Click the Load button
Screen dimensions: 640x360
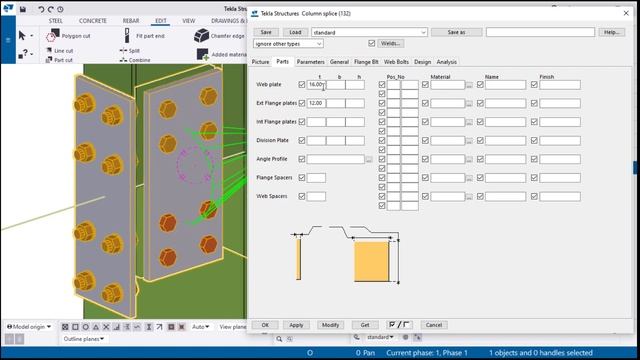point(295,32)
